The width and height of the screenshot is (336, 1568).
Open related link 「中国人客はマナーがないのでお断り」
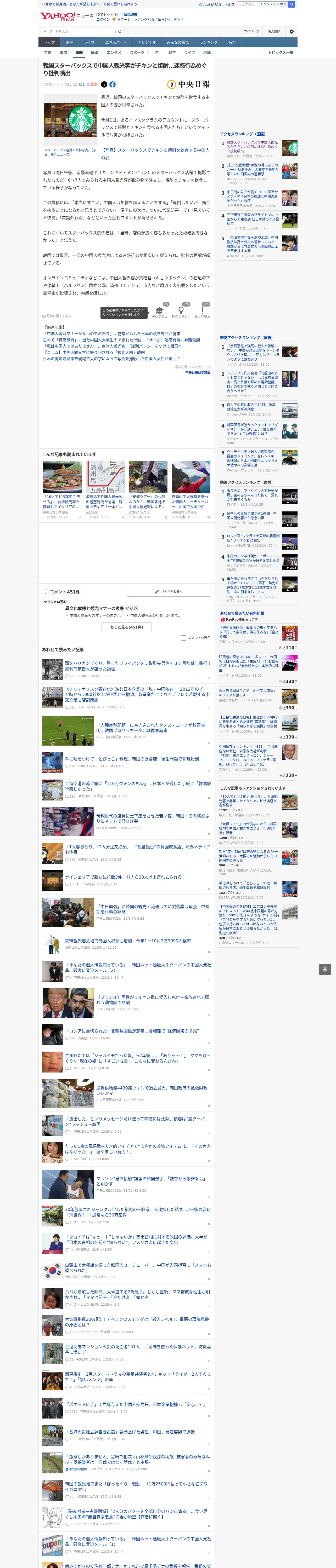pos(111,333)
